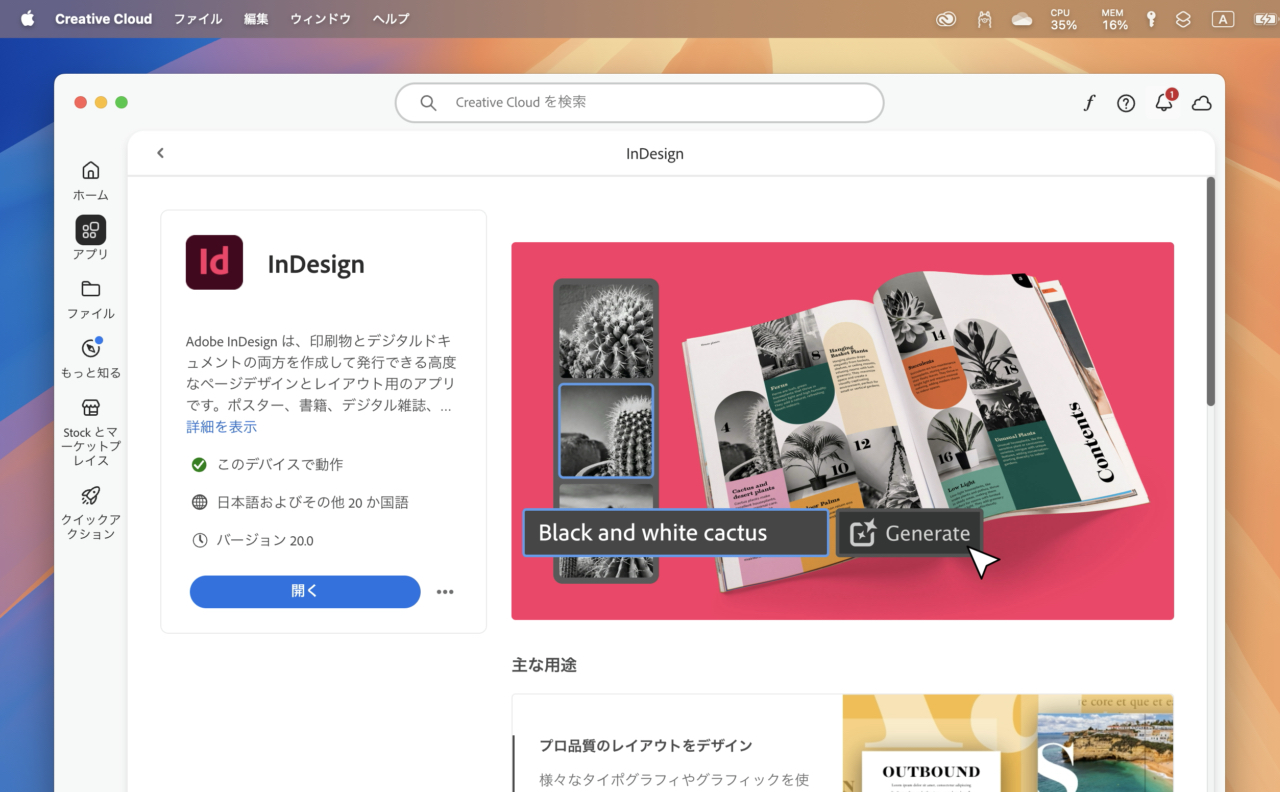This screenshot has height=792, width=1280.
Task: Click the battery status icon
Action: 1265,19
